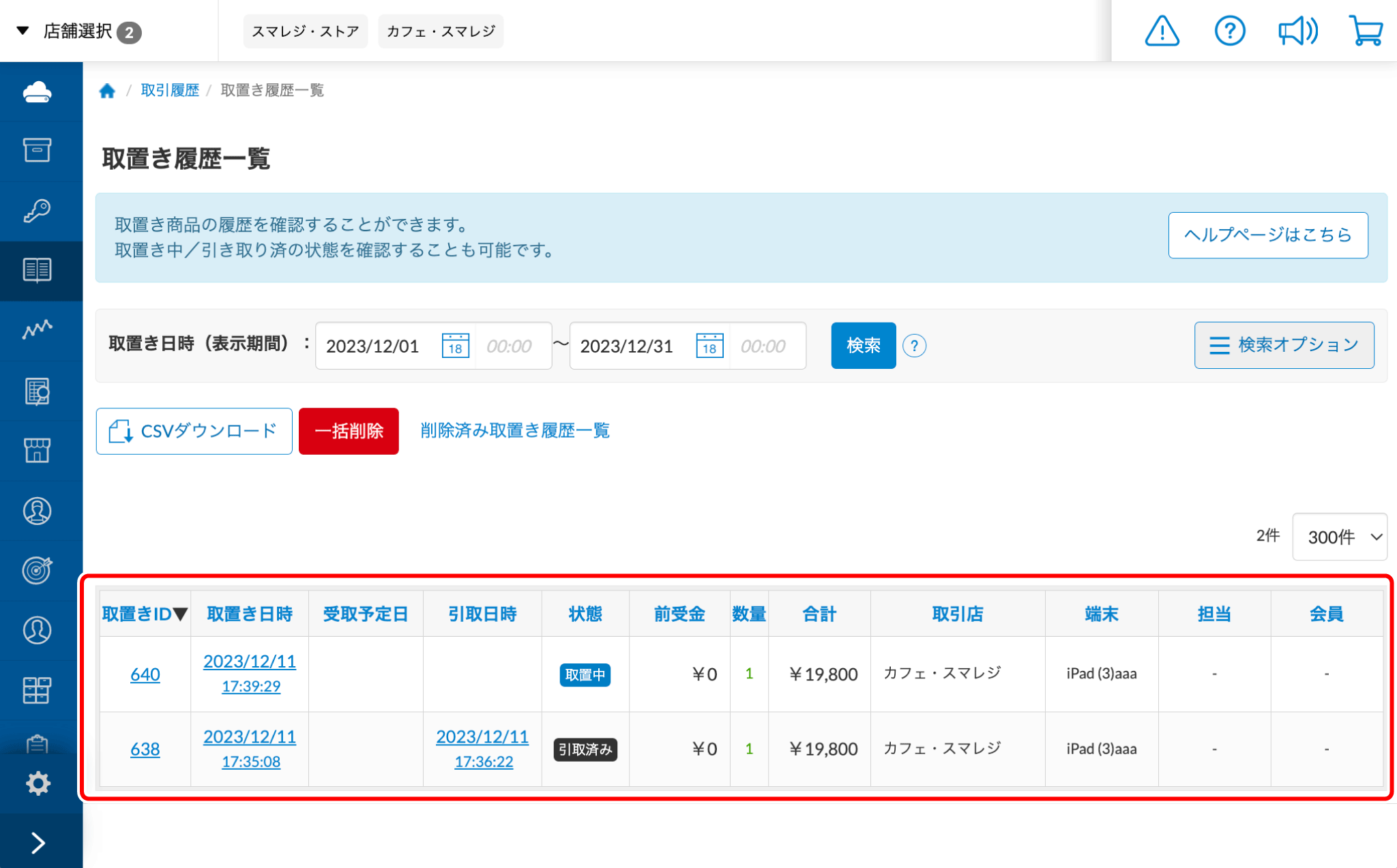Open the cloud icon in the sidebar
The height and width of the screenshot is (868, 1397).
pos(38,91)
